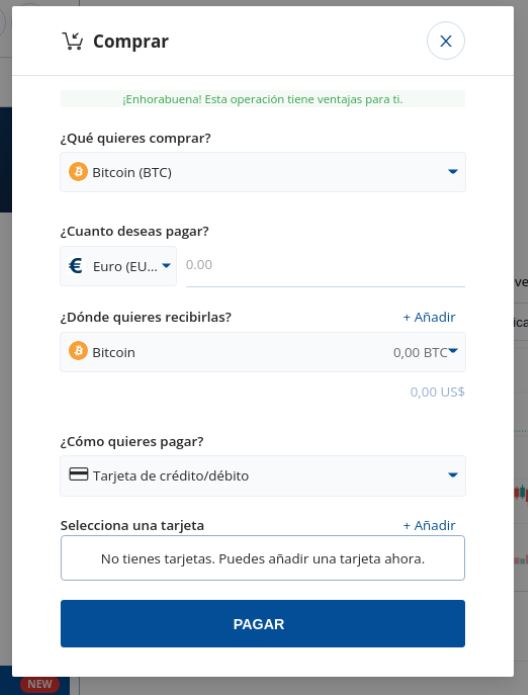
Task: Click the Bitcoin logo in the receiving wallet field
Action: 78,351
